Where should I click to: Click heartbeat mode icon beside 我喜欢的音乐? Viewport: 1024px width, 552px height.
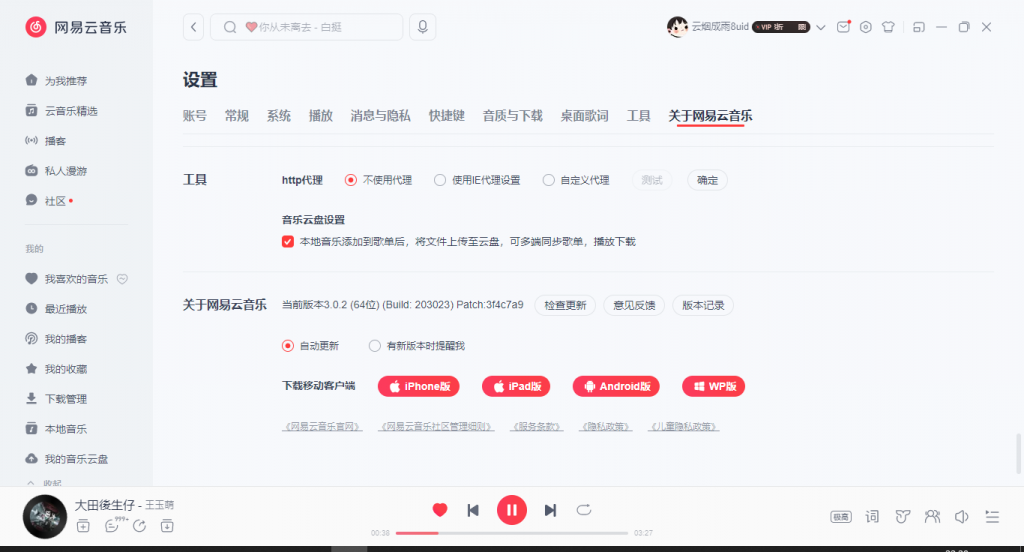point(122,279)
